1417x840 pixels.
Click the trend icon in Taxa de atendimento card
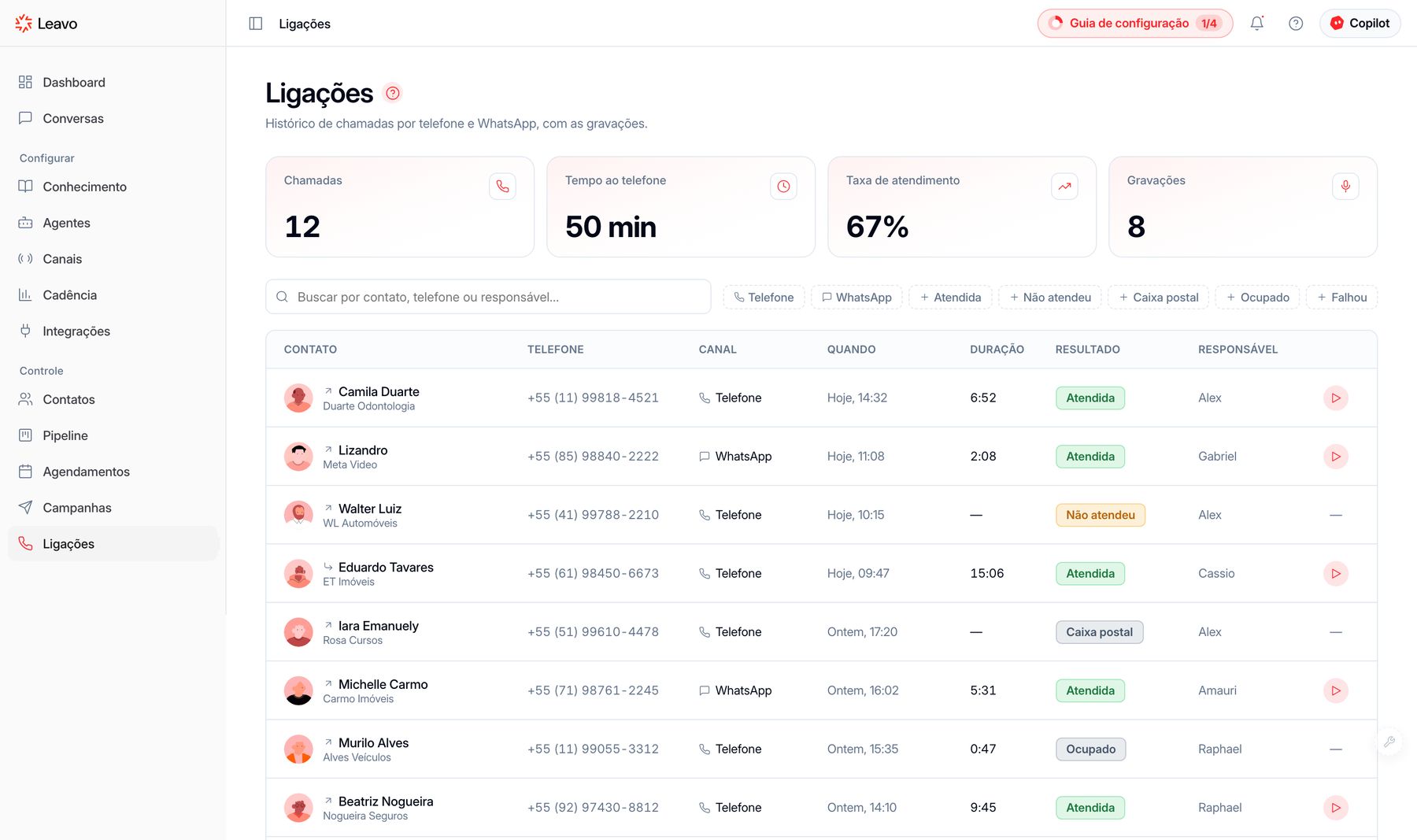1064,187
